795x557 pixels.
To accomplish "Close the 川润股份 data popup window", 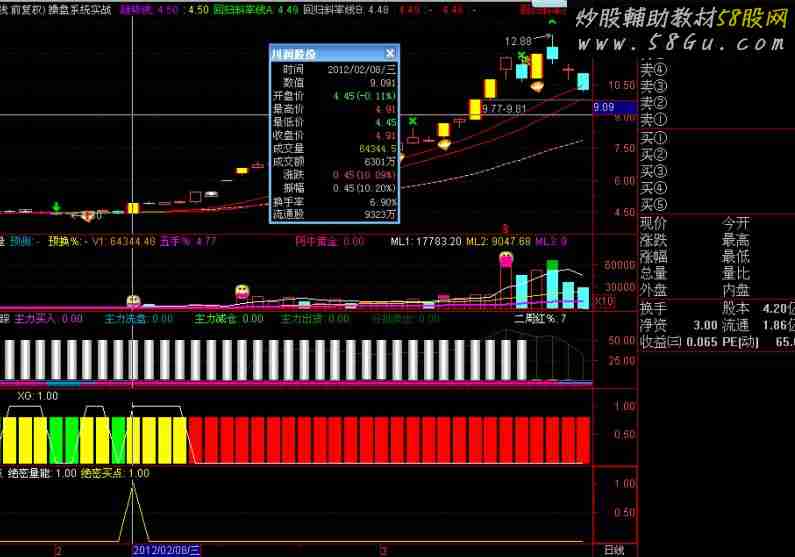I will click(x=389, y=53).
